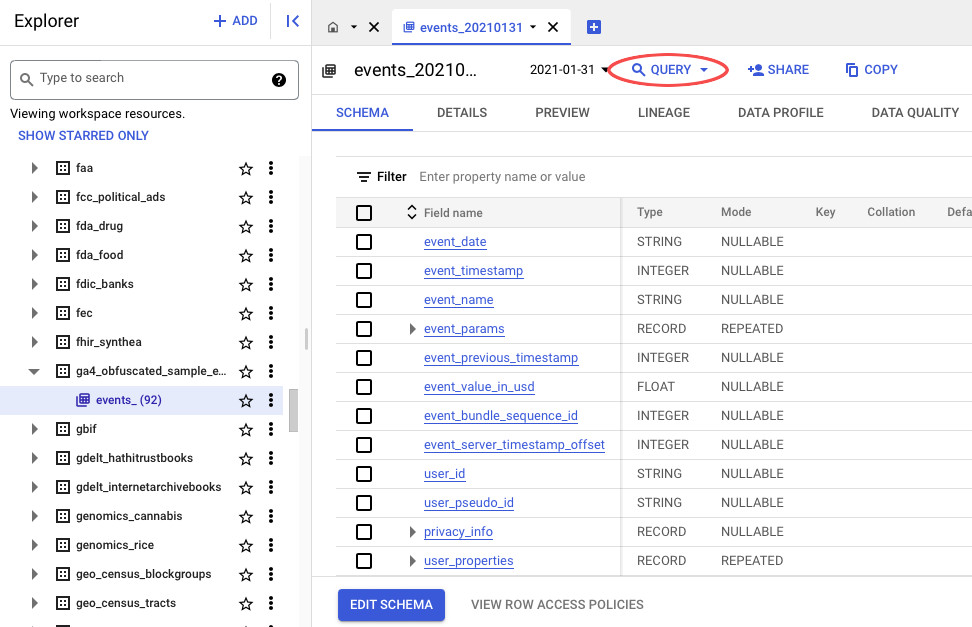Viewport: 972px width, 627px height.
Task: Open the DETAILS tab
Action: (x=462, y=113)
